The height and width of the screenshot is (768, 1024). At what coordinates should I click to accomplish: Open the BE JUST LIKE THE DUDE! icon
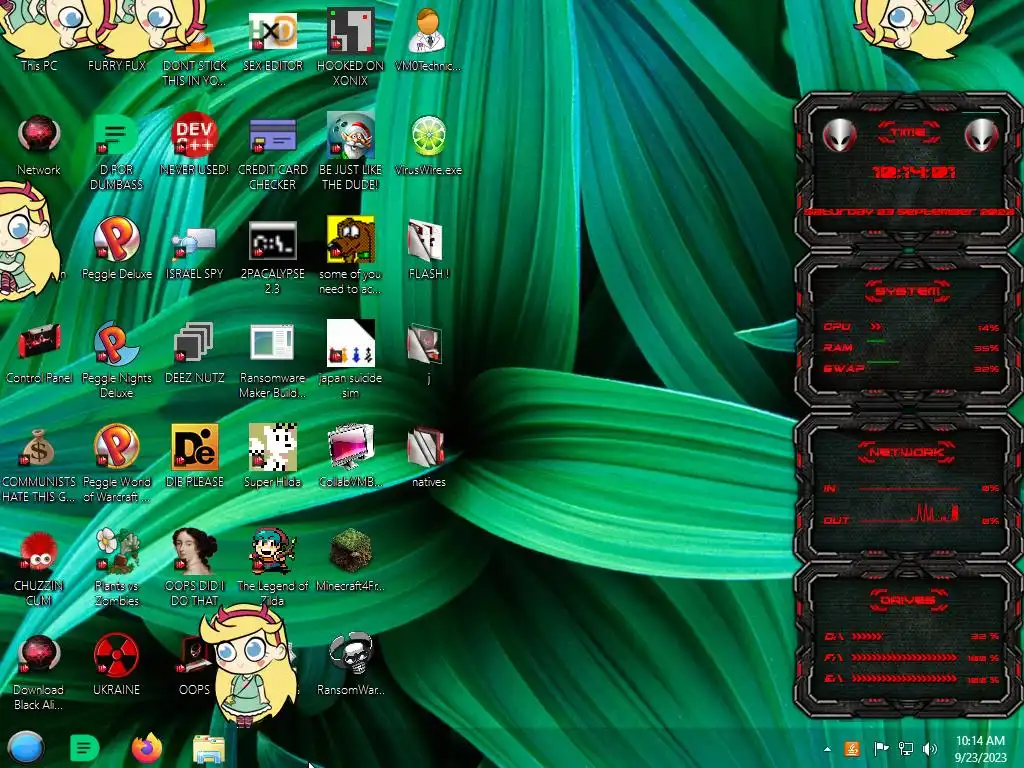tap(351, 135)
